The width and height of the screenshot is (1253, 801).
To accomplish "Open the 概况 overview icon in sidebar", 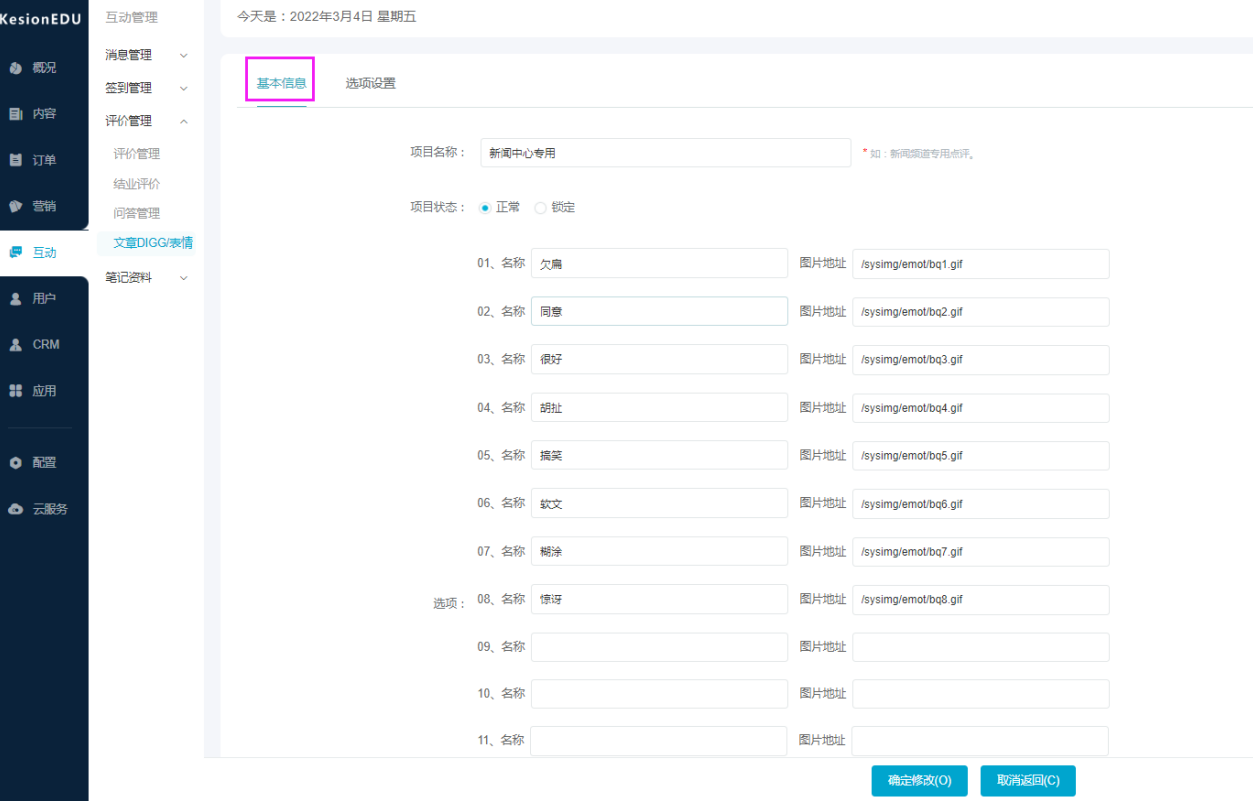I will pyautogui.click(x=15, y=68).
